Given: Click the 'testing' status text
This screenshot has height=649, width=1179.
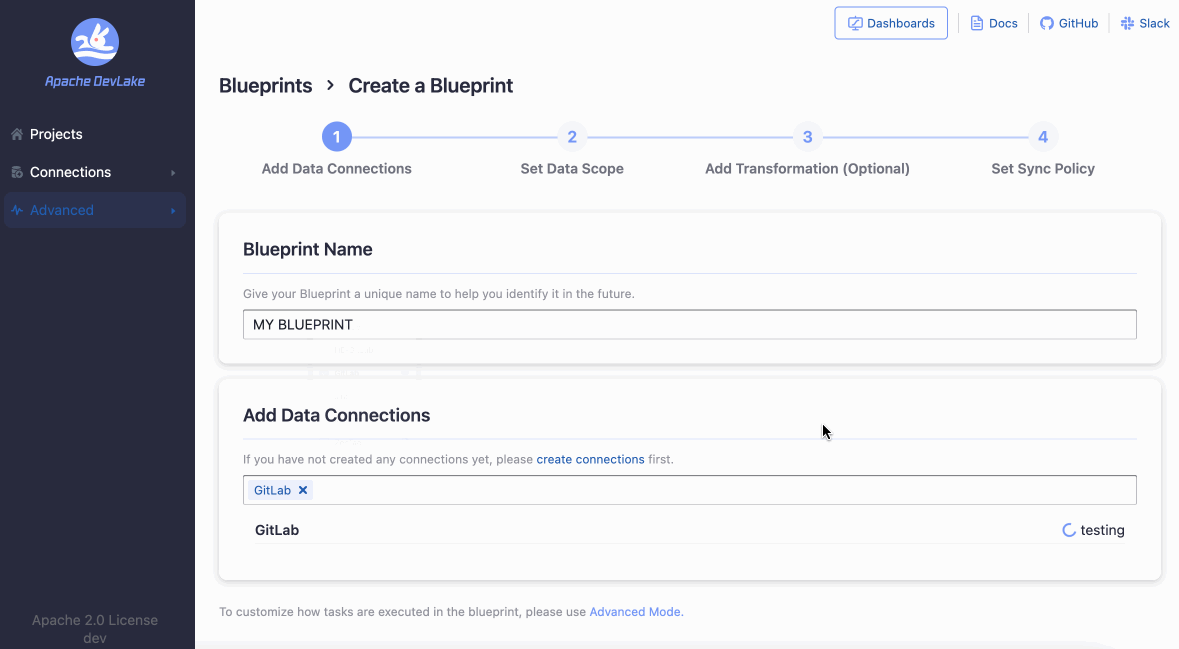Looking at the screenshot, I should (1102, 530).
